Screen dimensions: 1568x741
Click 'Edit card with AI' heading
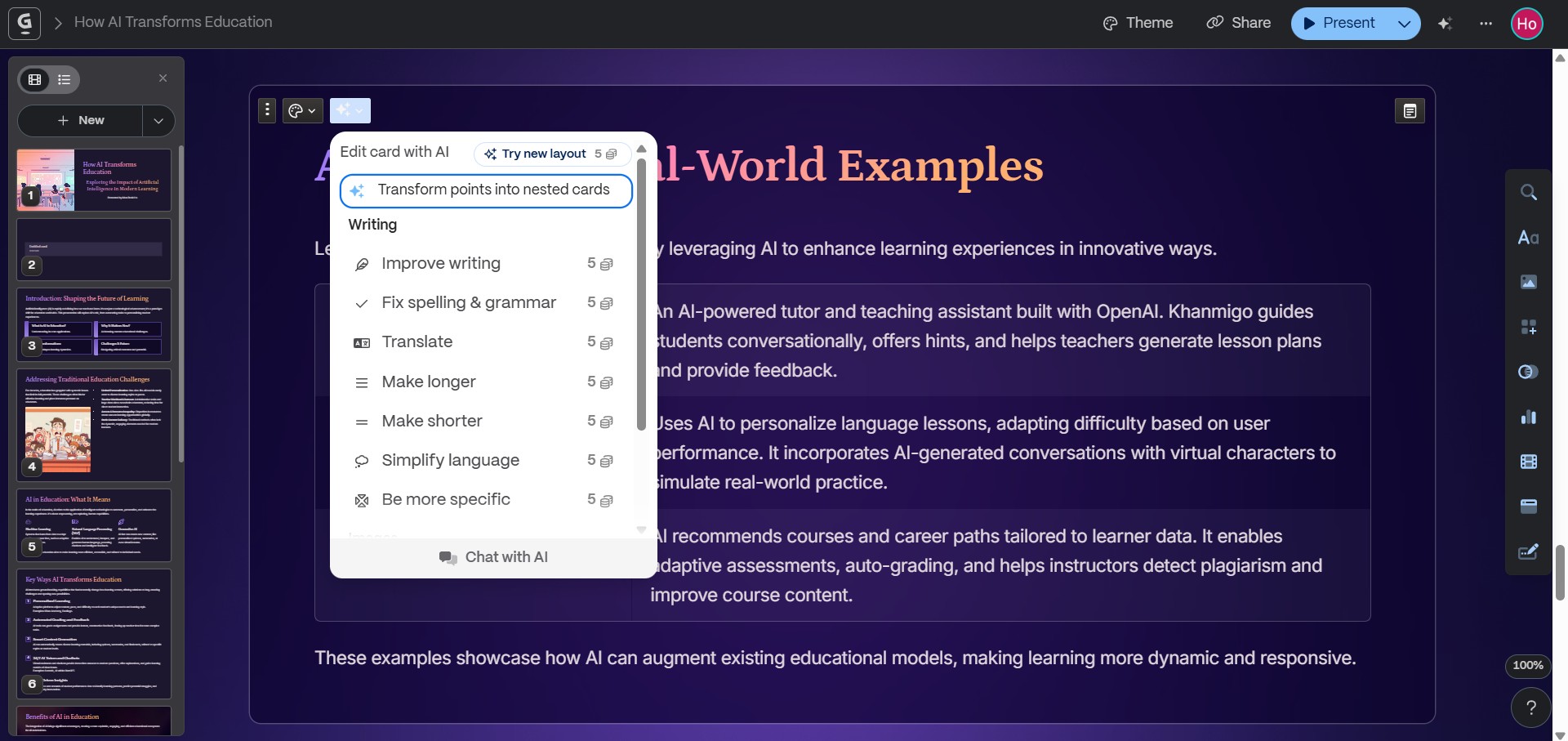click(x=394, y=152)
